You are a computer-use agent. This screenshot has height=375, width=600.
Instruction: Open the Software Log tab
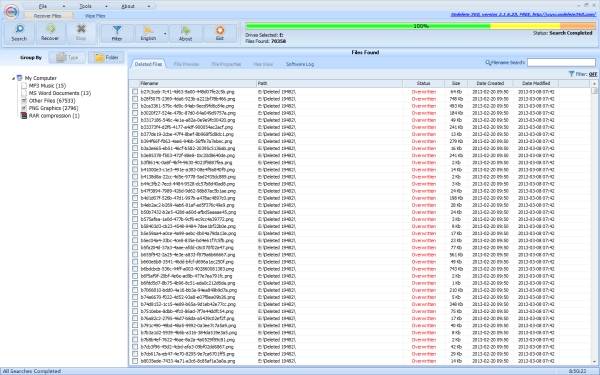pyautogui.click(x=300, y=64)
